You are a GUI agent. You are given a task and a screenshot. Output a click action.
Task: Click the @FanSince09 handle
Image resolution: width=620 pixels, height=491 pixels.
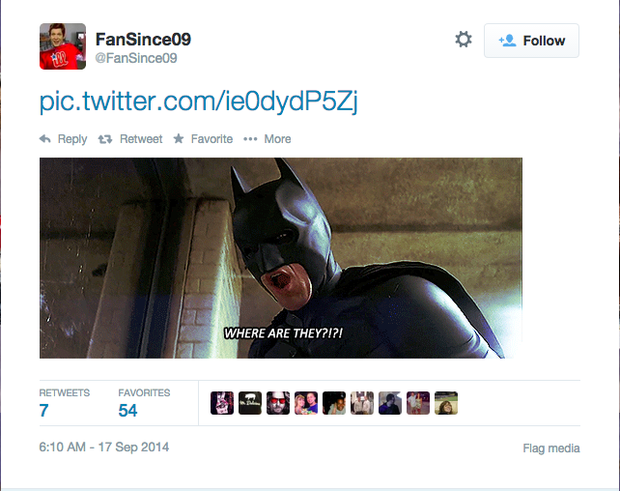tap(136, 58)
